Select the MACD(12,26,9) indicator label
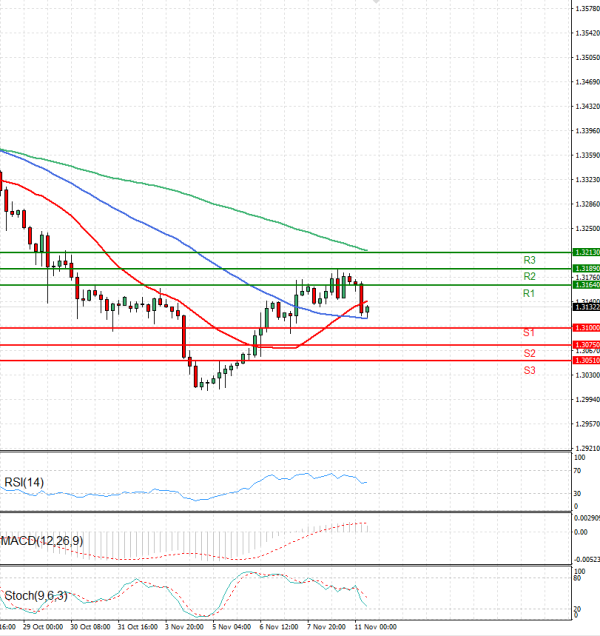The width and height of the screenshot is (600, 636). tap(42, 541)
